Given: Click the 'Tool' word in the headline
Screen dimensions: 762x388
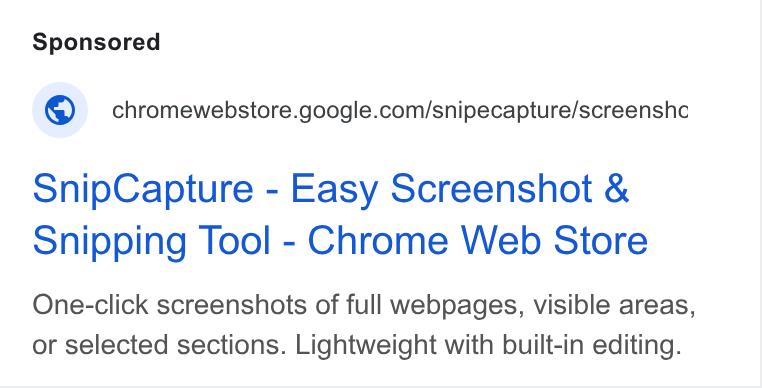Looking at the screenshot, I should [235, 241].
